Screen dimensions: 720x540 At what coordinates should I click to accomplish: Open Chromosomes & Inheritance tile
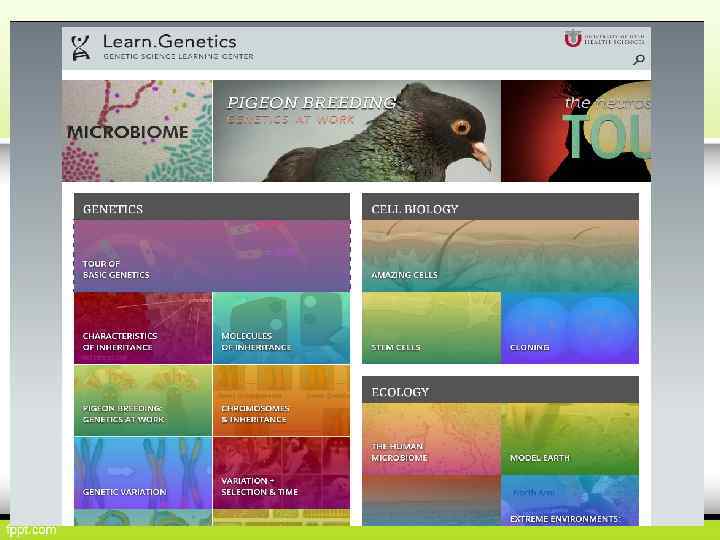281,400
